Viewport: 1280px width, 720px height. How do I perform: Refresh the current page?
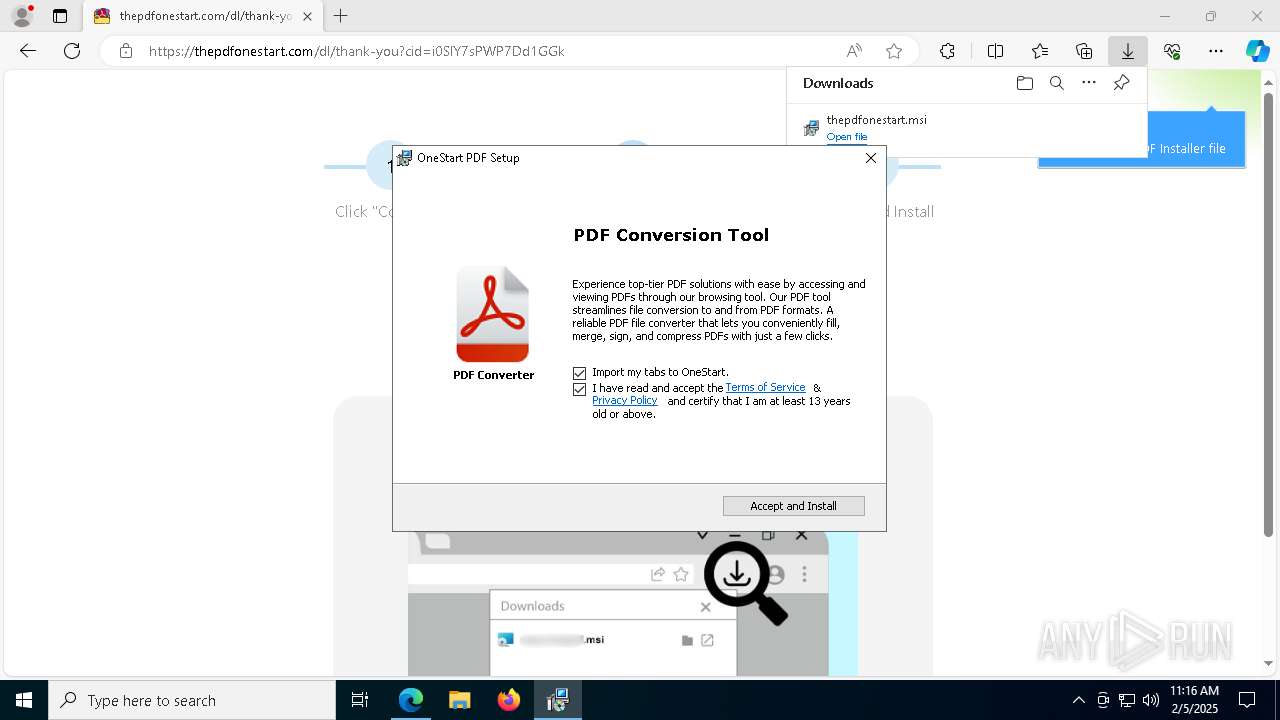pyautogui.click(x=72, y=51)
